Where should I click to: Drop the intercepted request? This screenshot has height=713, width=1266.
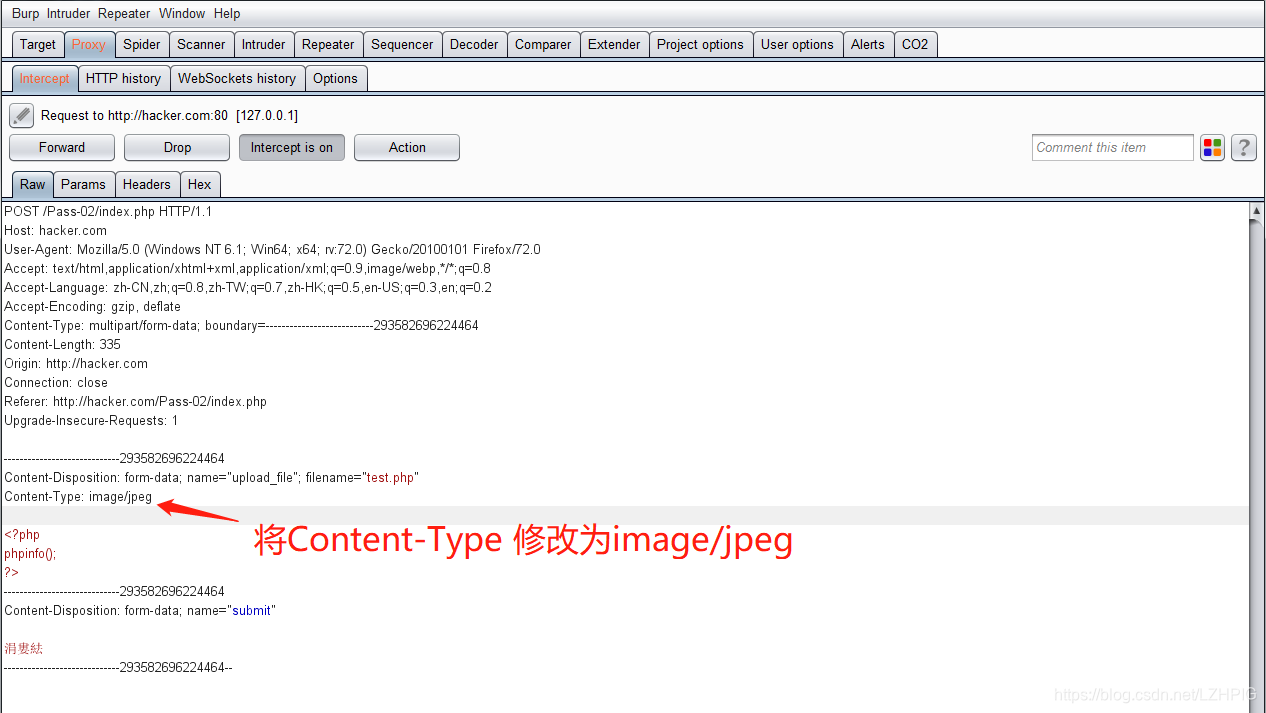(x=177, y=148)
